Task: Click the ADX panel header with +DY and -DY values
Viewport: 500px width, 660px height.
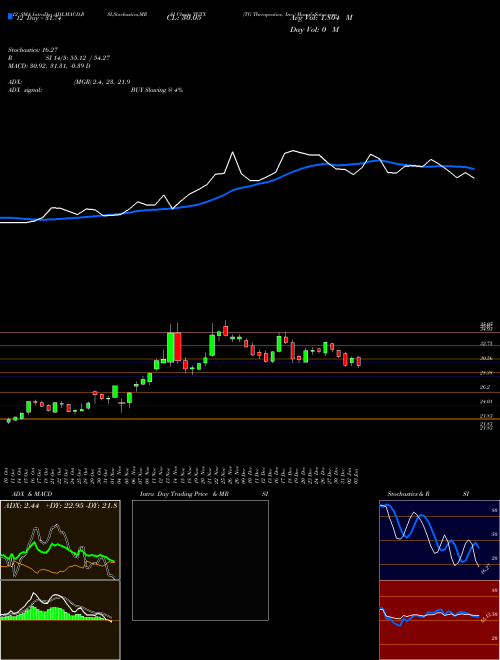Action: 61,505
